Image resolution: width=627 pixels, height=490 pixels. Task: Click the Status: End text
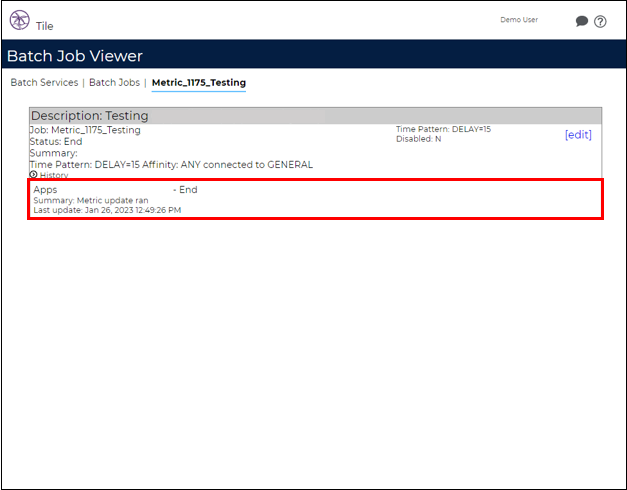click(x=56, y=142)
